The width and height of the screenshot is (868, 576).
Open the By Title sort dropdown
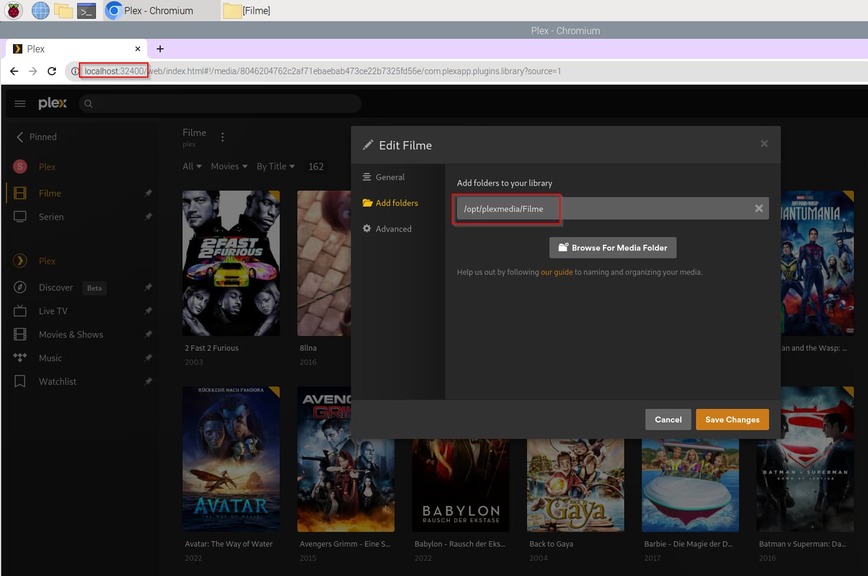click(x=275, y=167)
